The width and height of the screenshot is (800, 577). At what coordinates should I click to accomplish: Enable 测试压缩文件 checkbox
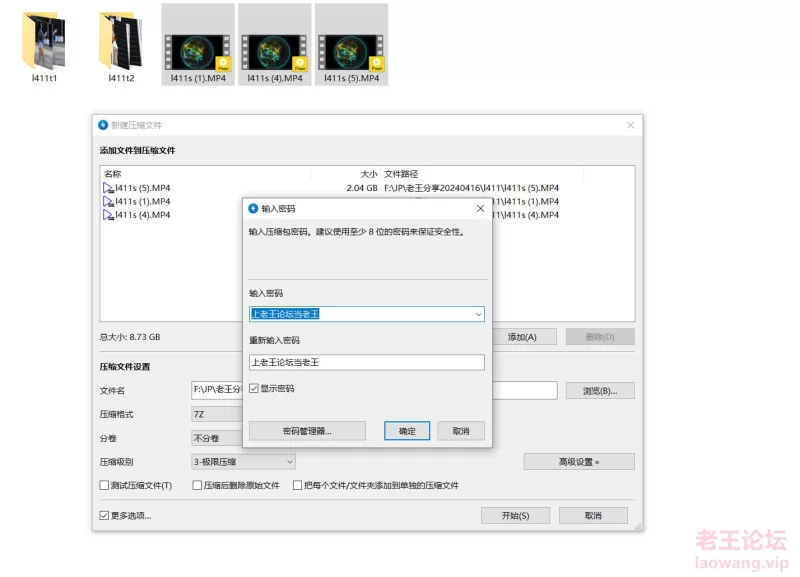click(x=105, y=486)
